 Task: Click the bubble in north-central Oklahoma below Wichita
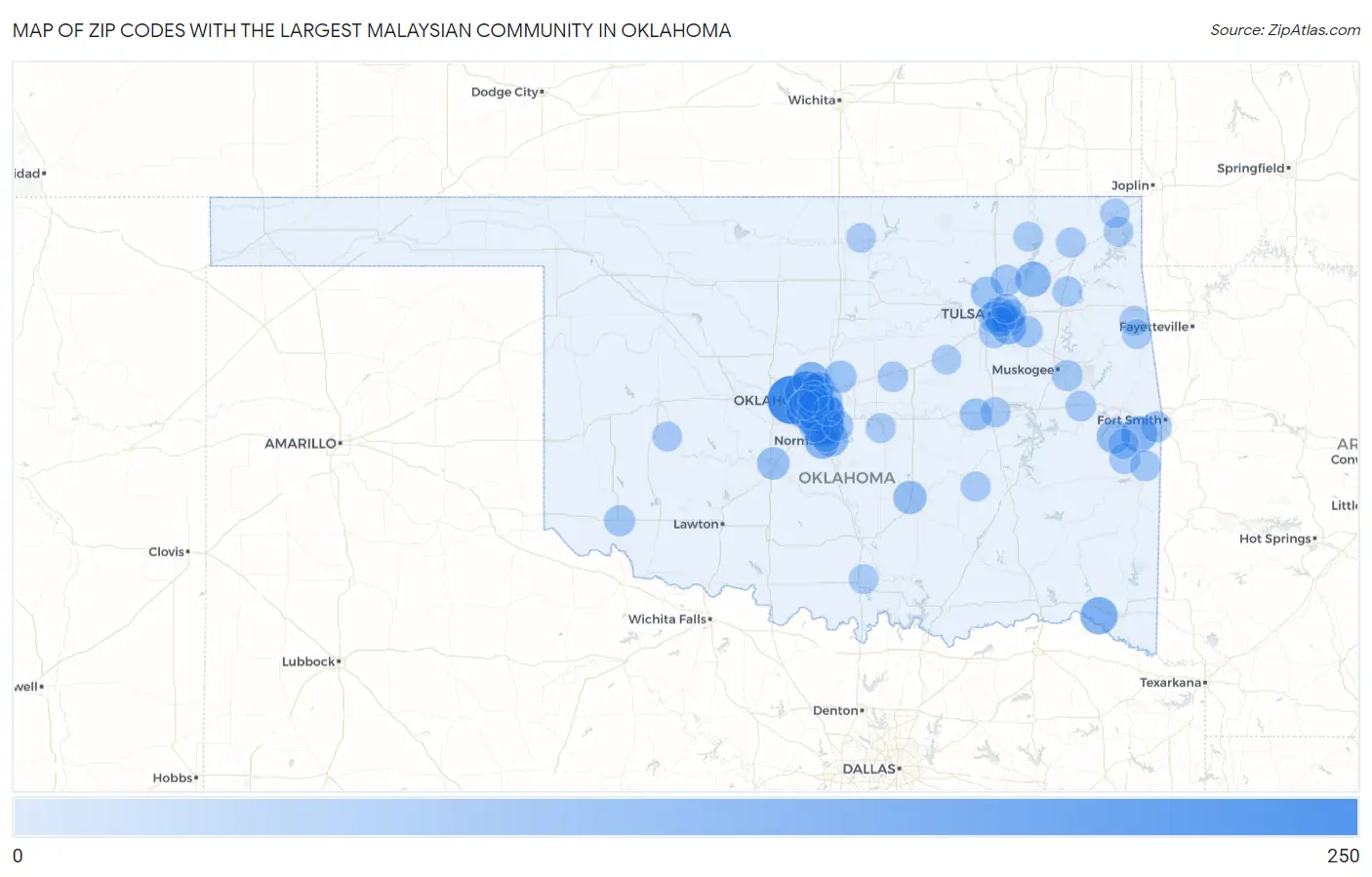pyautogui.click(x=861, y=237)
